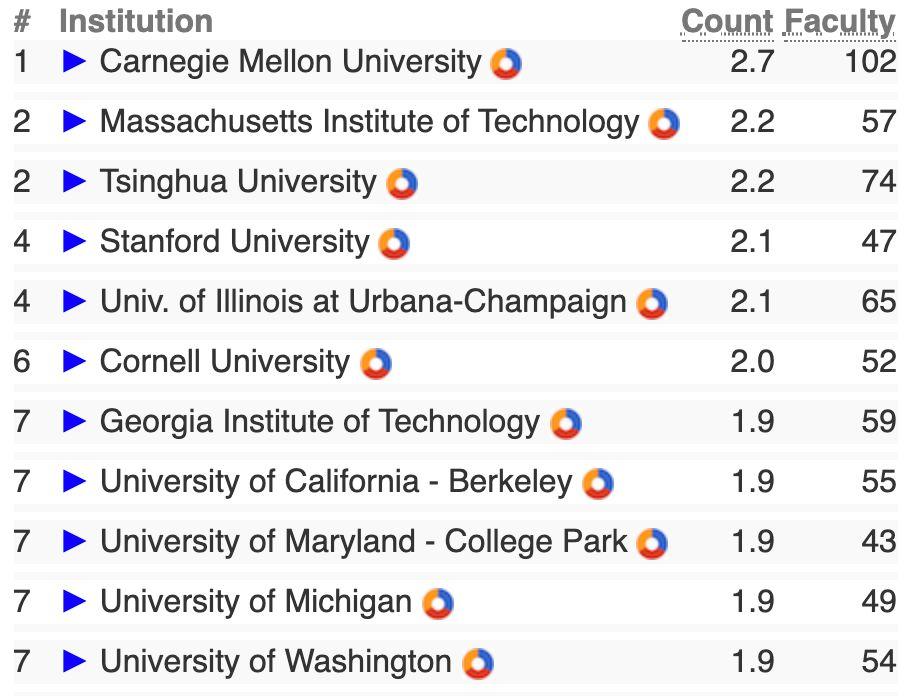The width and height of the screenshot is (916, 696).
Task: Expand Stanford University faculty triangle
Action: coord(74,242)
